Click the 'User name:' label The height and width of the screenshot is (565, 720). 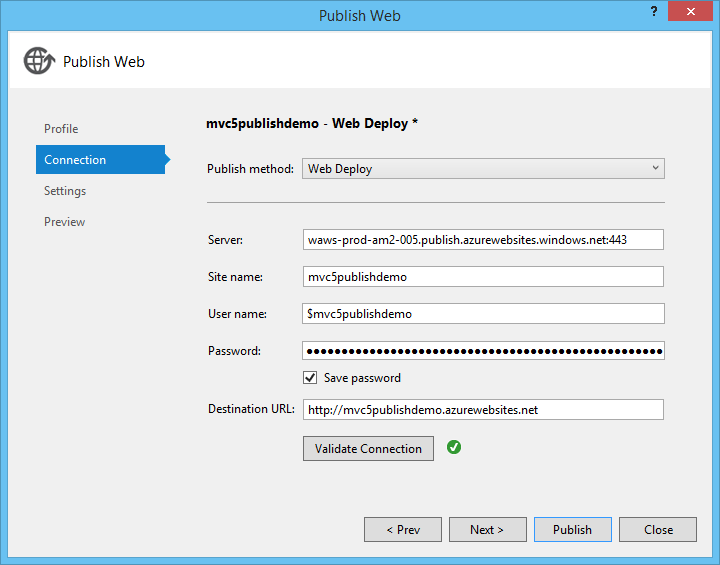[x=237, y=314]
